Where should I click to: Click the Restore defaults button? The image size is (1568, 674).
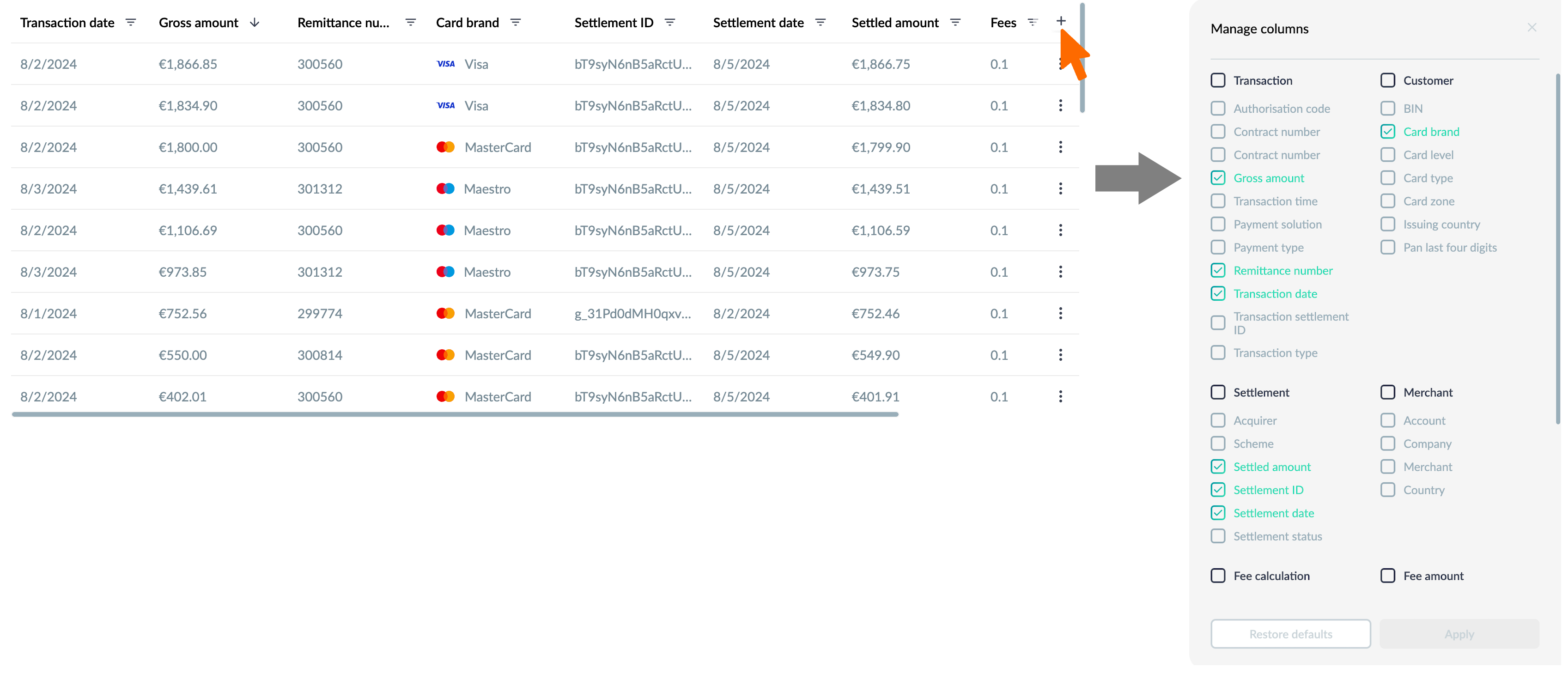pyautogui.click(x=1290, y=634)
